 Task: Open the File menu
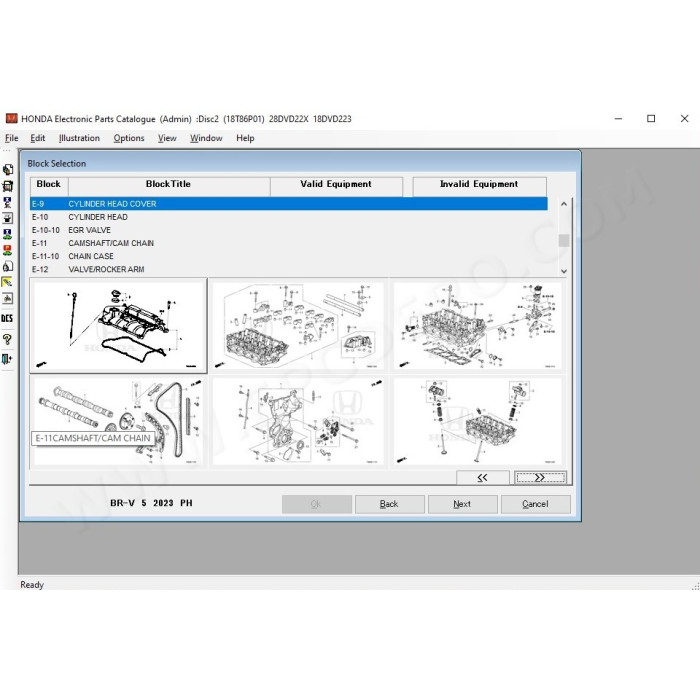[12, 138]
